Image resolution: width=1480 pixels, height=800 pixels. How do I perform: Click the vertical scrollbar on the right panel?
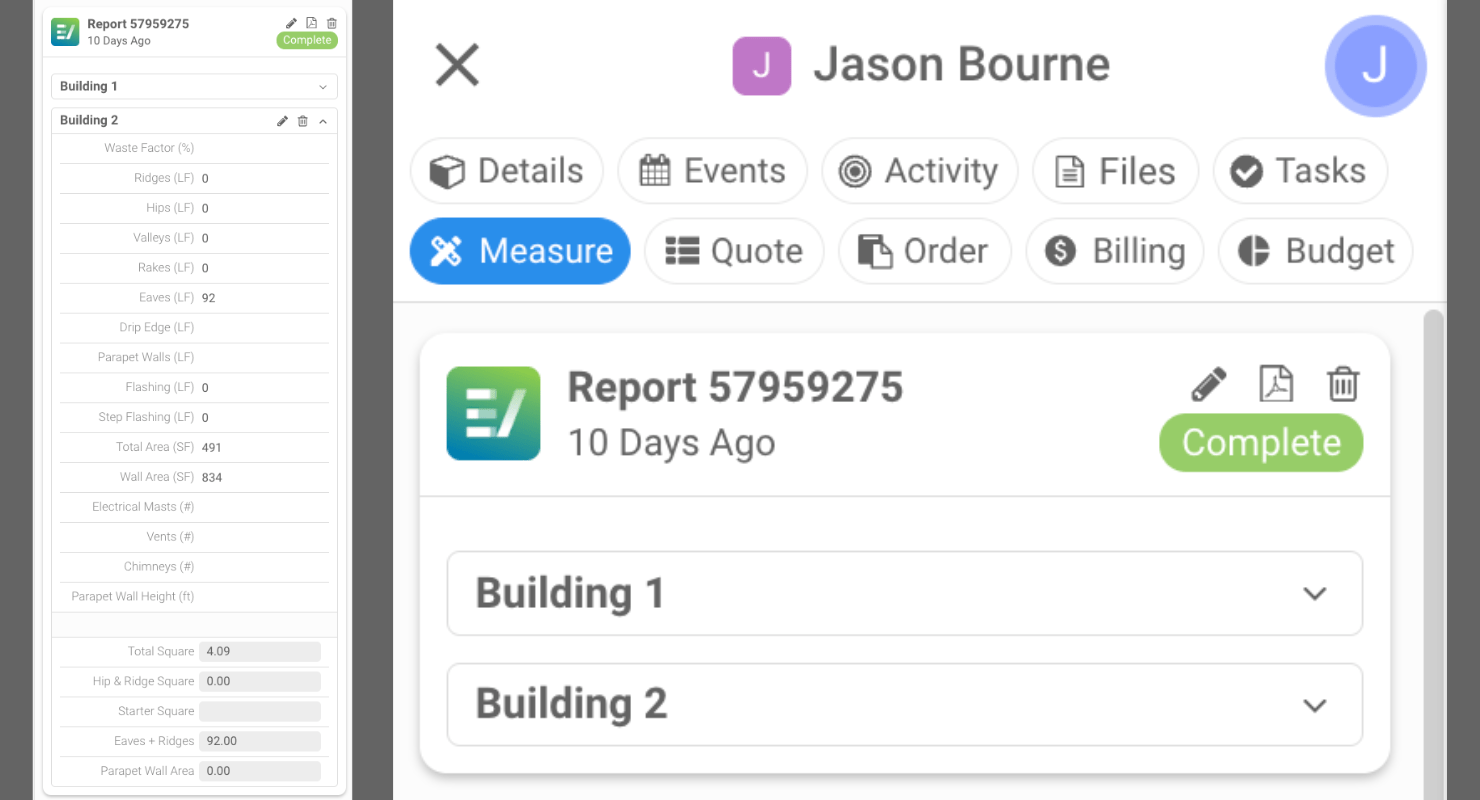tap(1433, 500)
